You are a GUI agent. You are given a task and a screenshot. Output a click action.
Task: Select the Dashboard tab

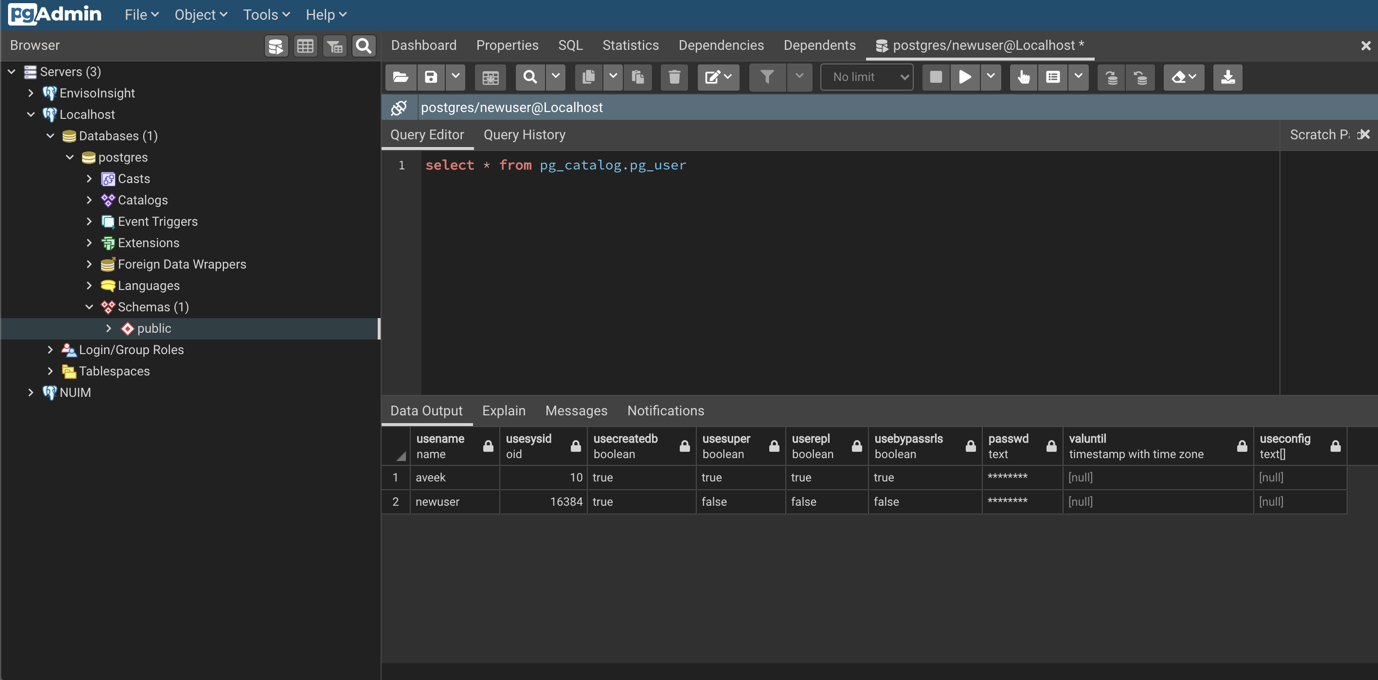click(x=423, y=45)
